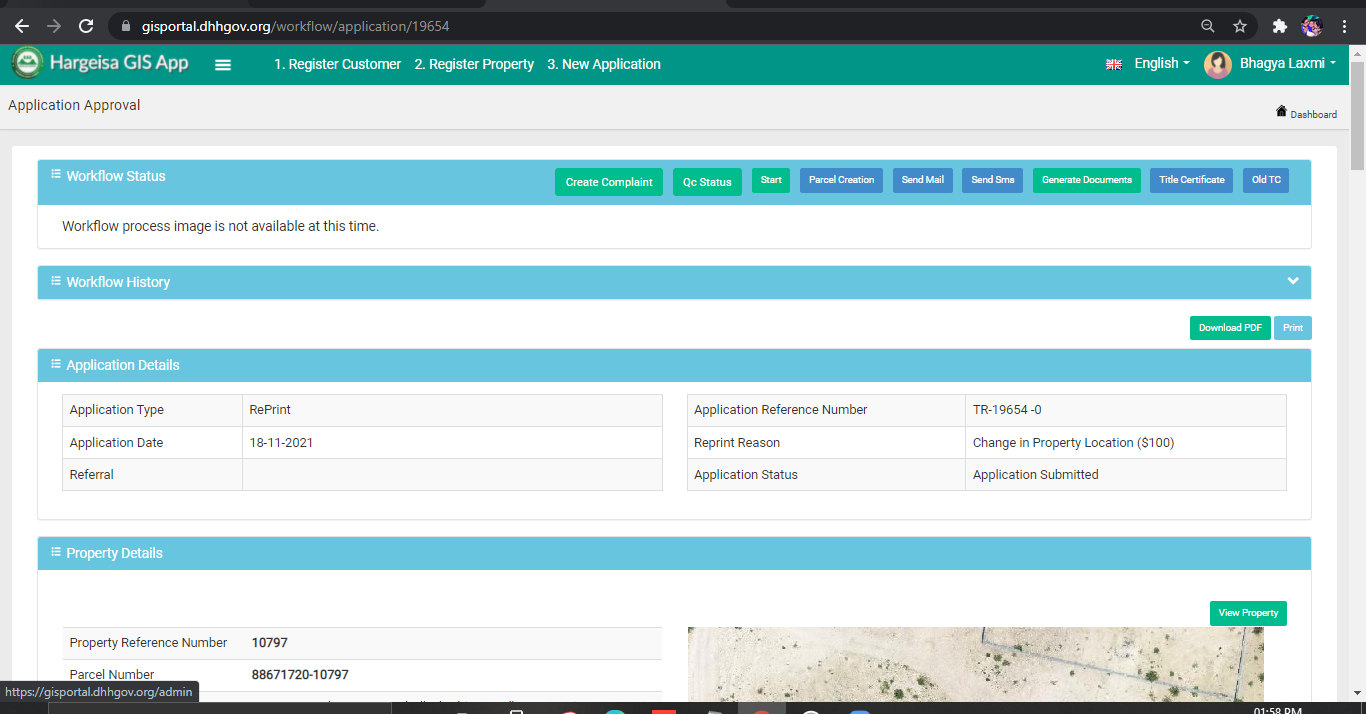The height and width of the screenshot is (714, 1366).
Task: Reload the page with refresh icon
Action: pyautogui.click(x=86, y=26)
